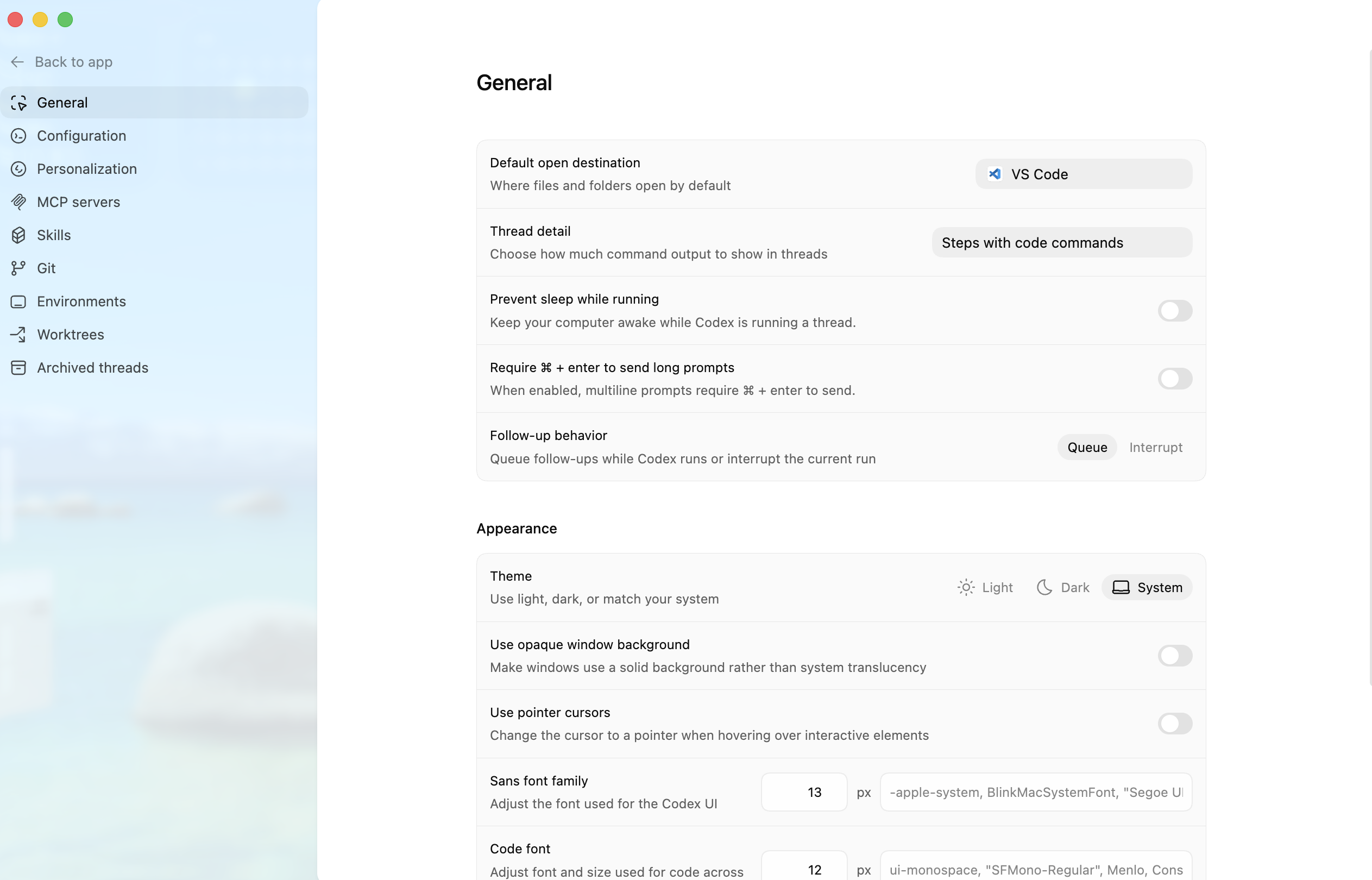The height and width of the screenshot is (880, 1372).
Task: Select Interrupt follow-up behavior
Action: 1155,447
